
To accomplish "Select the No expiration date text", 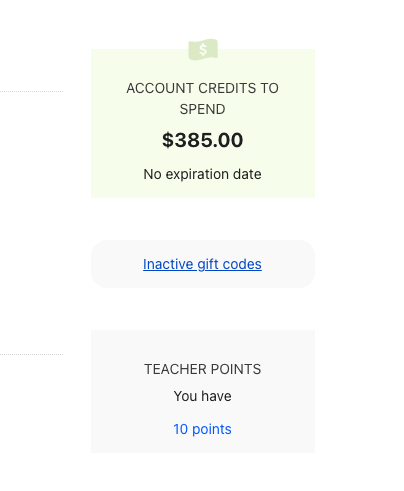I will (202, 174).
